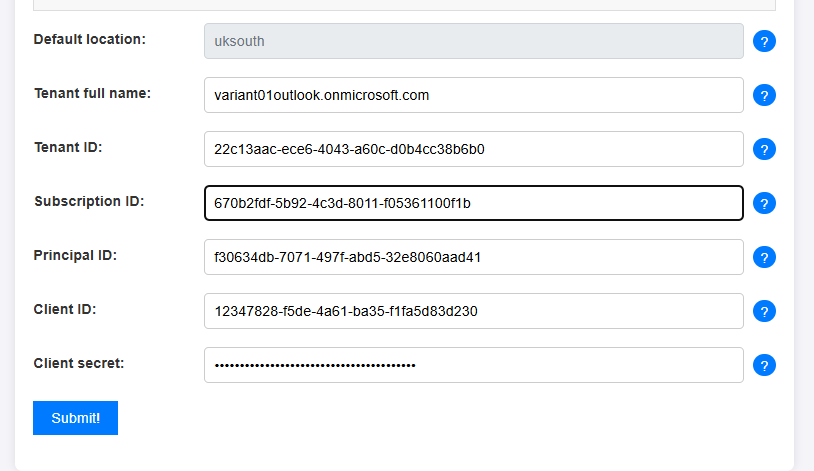Click question mark beside Client secret
The width and height of the screenshot is (814, 471).
tap(764, 366)
